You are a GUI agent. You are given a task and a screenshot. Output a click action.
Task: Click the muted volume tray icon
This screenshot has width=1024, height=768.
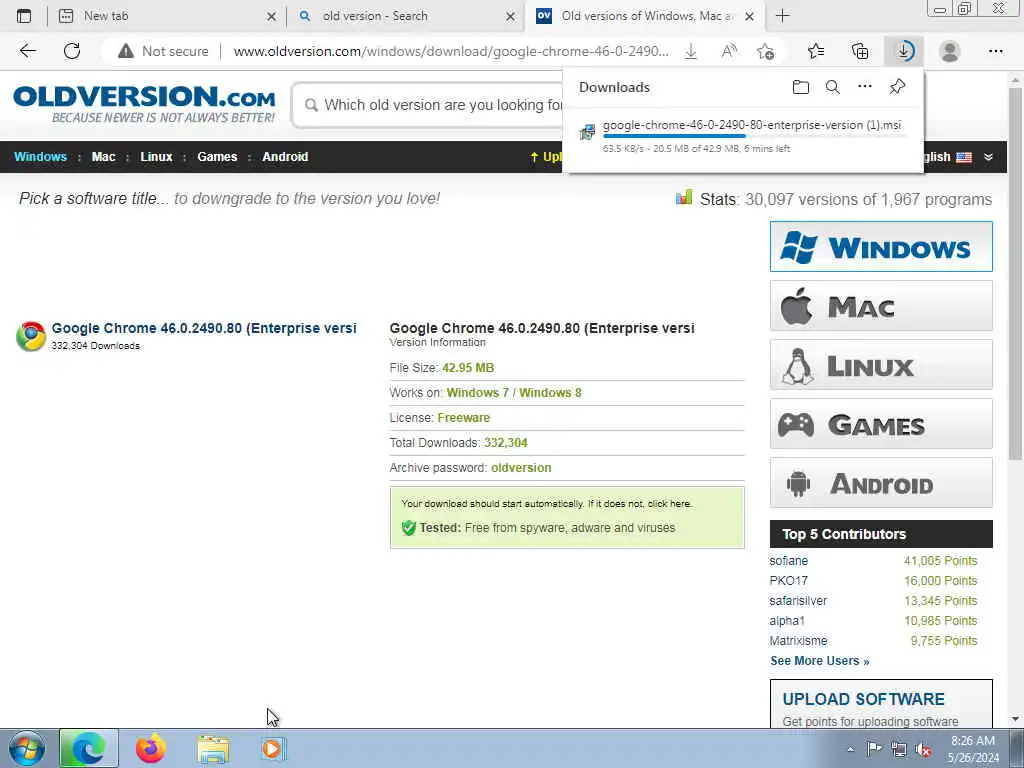pyautogui.click(x=923, y=749)
